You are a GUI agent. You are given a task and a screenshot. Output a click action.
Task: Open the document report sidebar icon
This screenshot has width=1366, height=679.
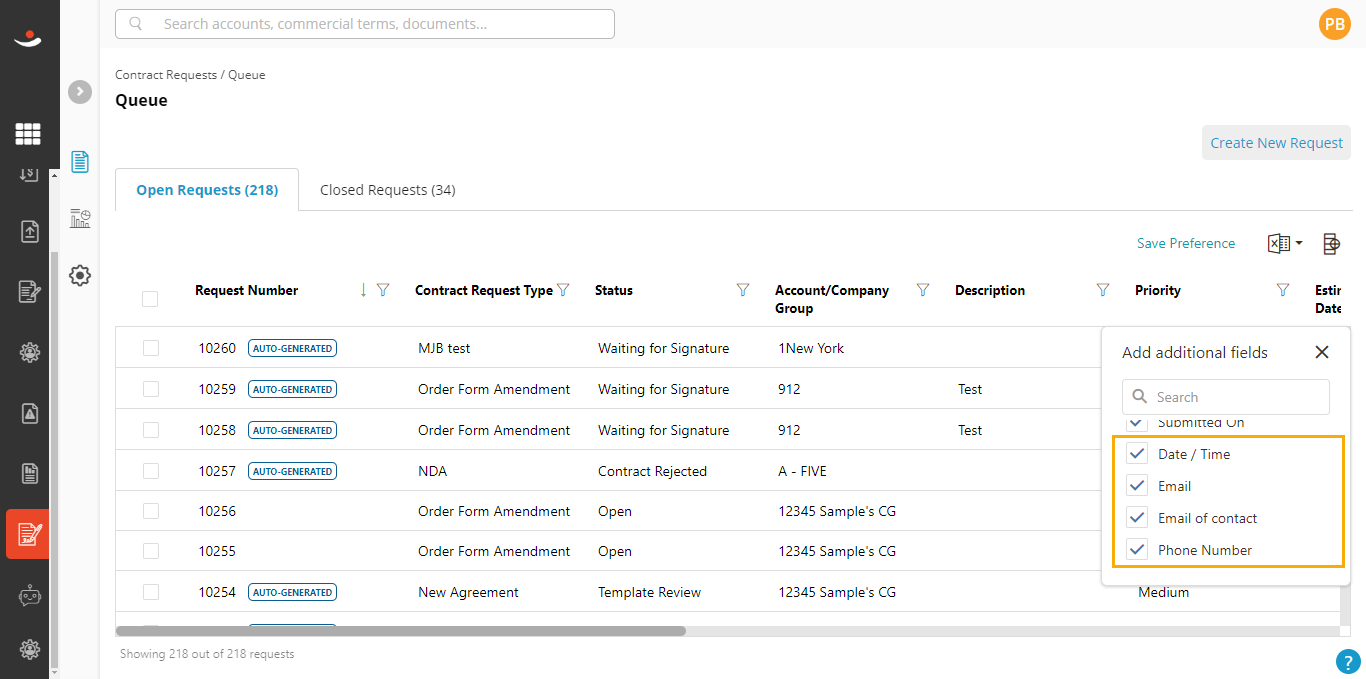[29, 472]
